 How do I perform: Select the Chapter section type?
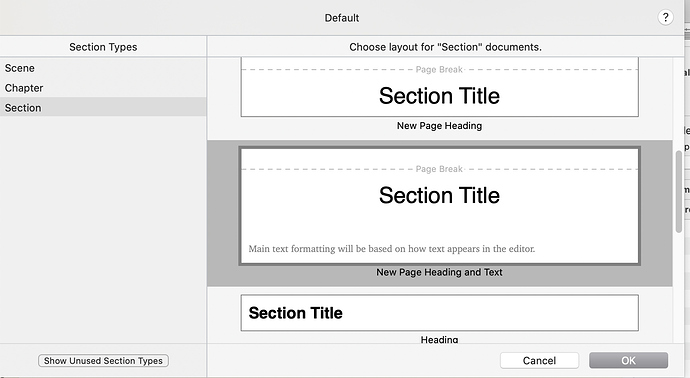click(103, 88)
